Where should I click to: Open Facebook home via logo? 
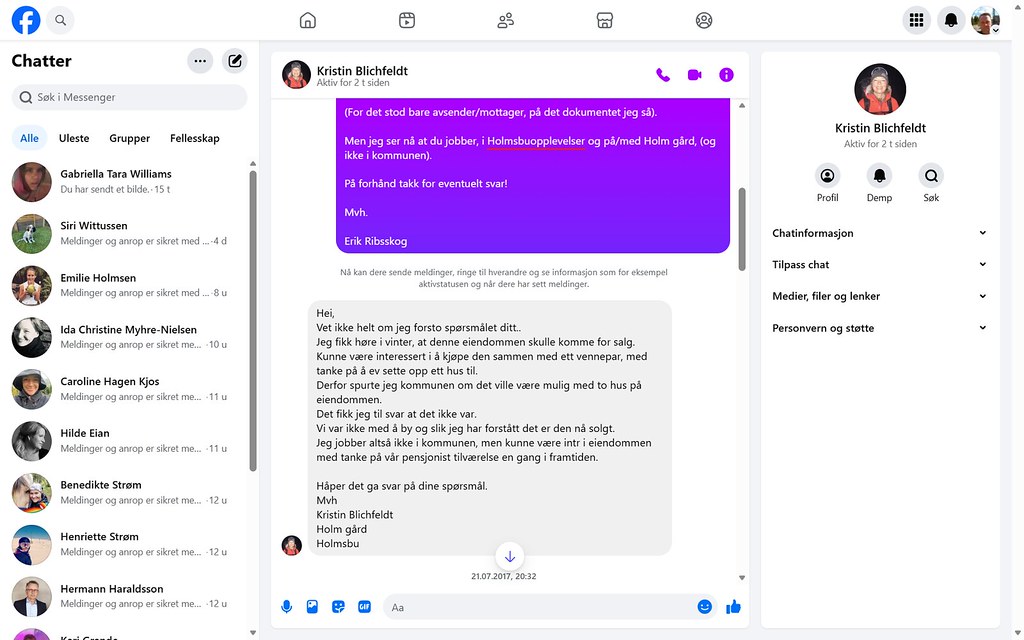pyautogui.click(x=26, y=20)
